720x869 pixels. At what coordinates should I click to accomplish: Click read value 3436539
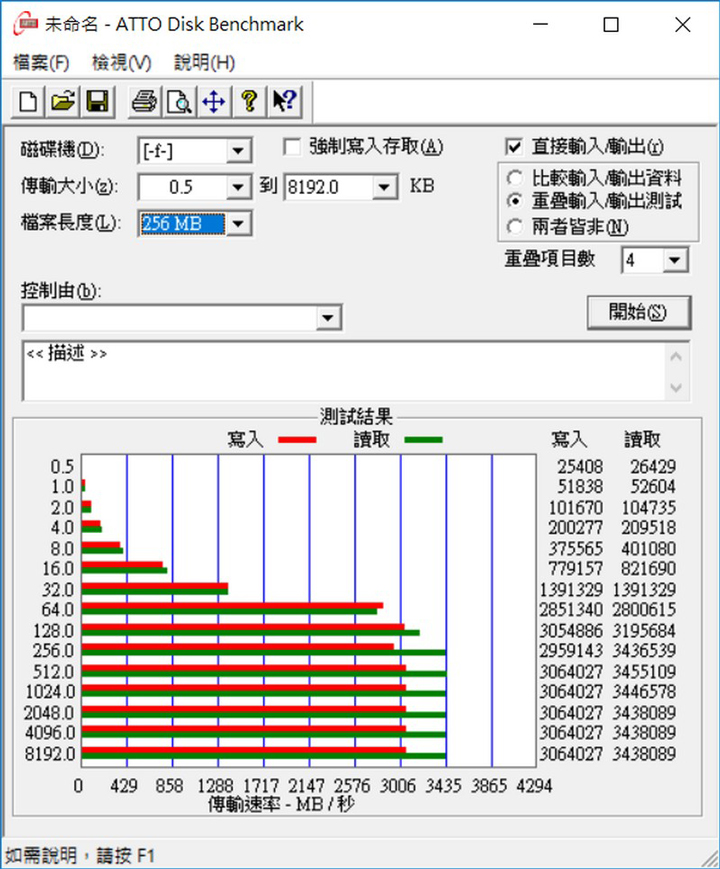pyautogui.click(x=644, y=651)
